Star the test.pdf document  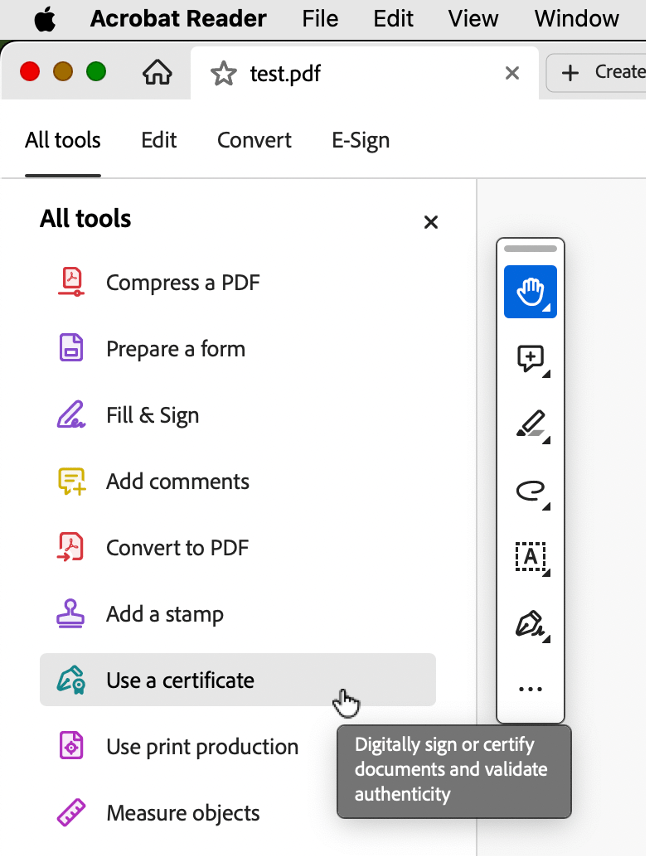click(223, 73)
